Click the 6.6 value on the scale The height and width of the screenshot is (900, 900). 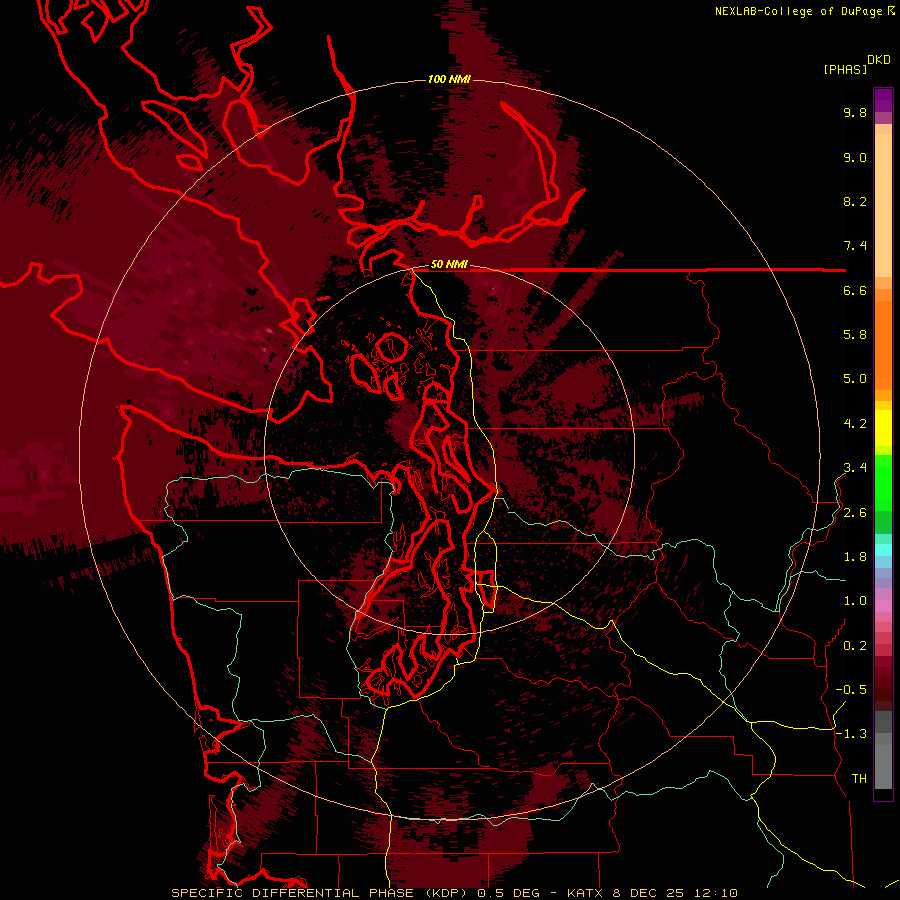click(x=855, y=290)
